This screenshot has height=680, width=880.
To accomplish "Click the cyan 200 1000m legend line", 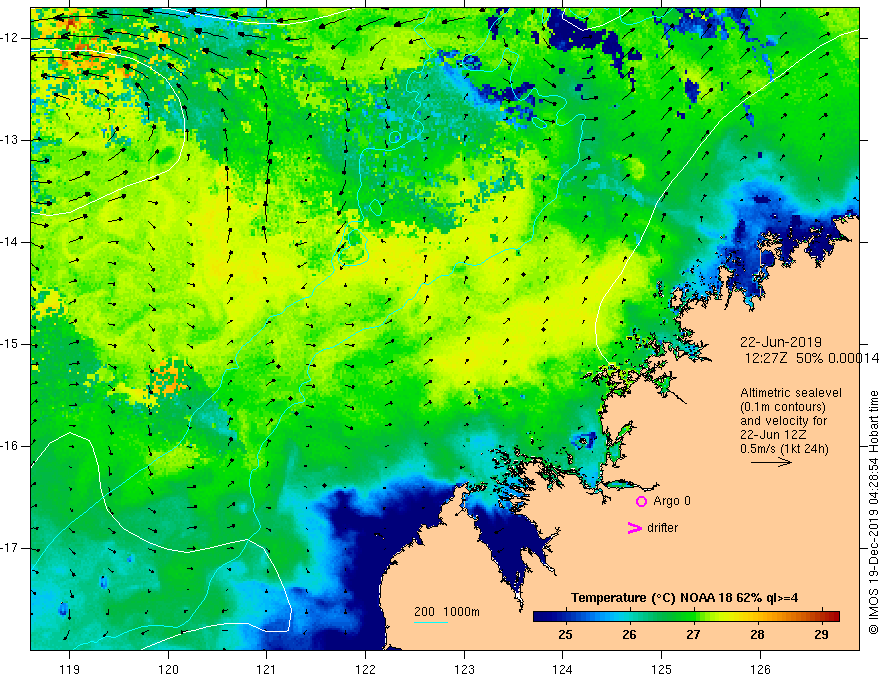I will click(431, 622).
